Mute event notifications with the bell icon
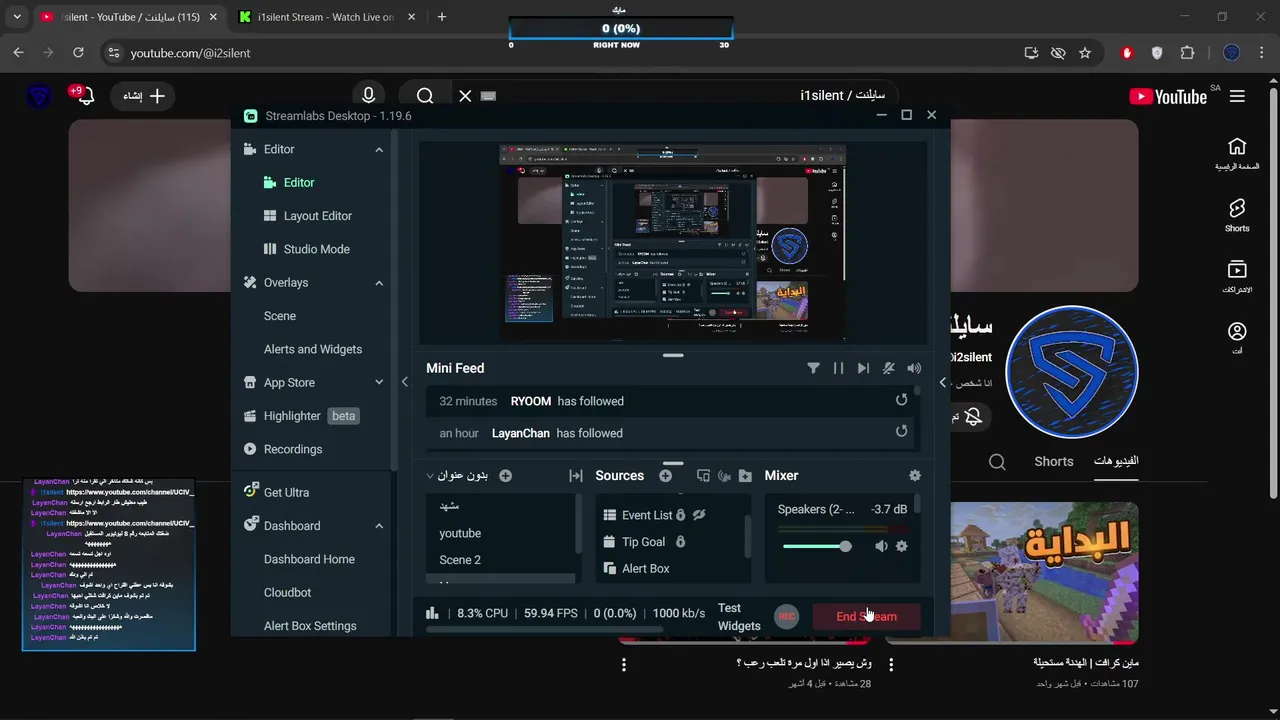 point(888,368)
